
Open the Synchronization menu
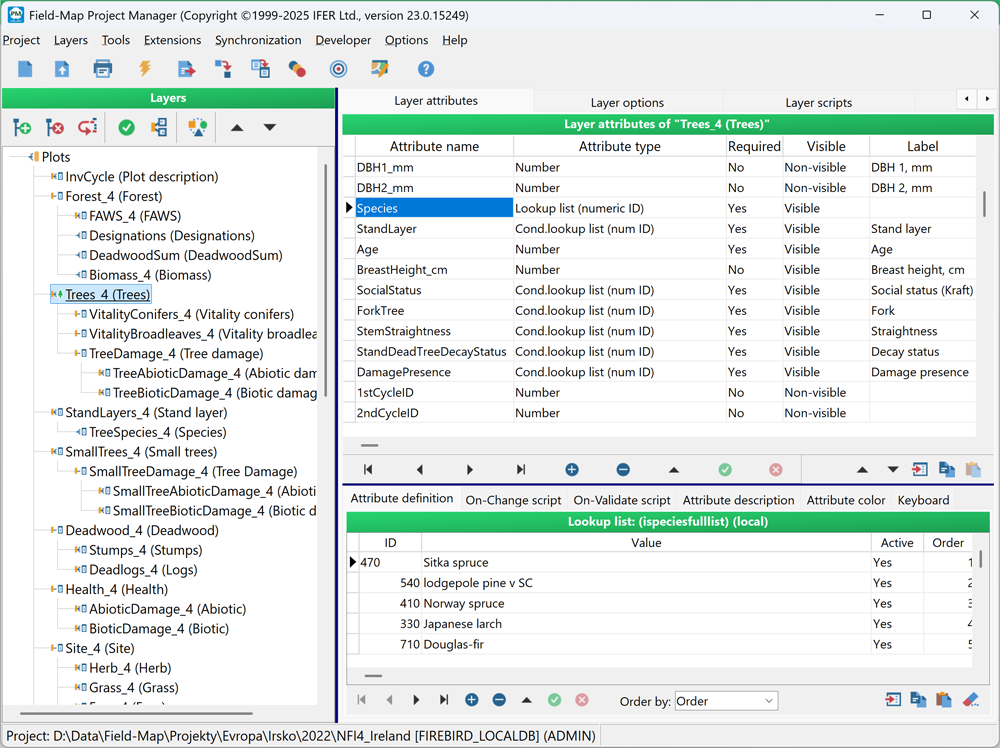pyautogui.click(x=258, y=40)
